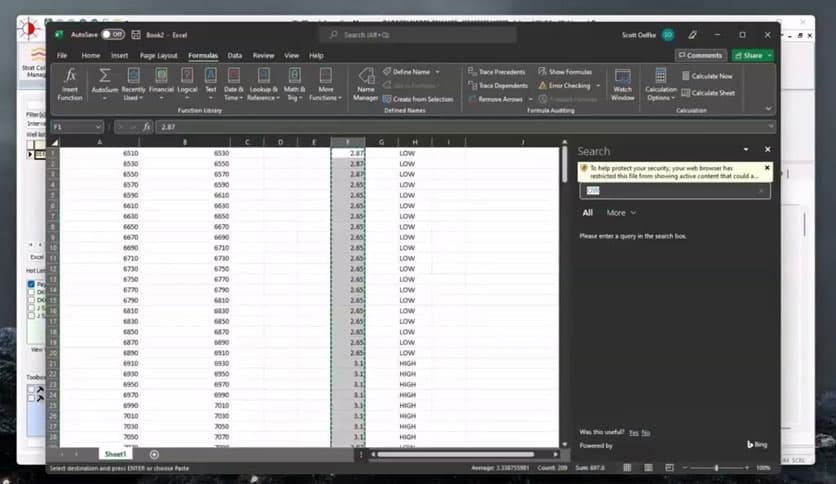Click the fx button beside formula bar
The height and width of the screenshot is (484, 836).
coord(146,127)
